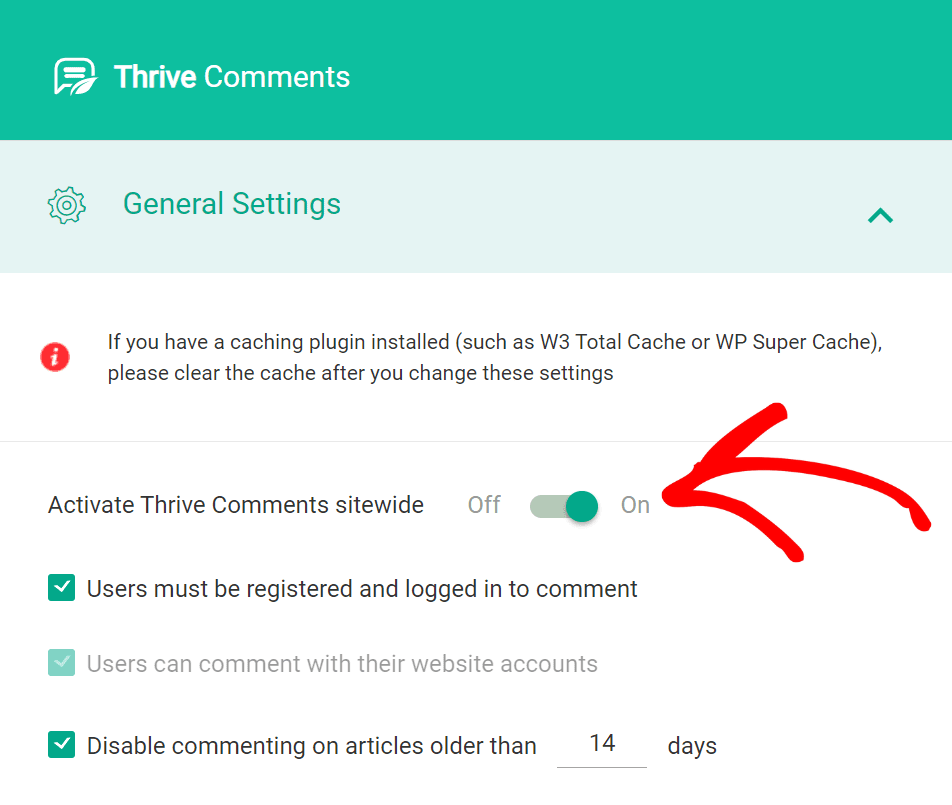Click the Thrive Comments title text
Screen dimensions: 952x805
pyautogui.click(x=232, y=77)
